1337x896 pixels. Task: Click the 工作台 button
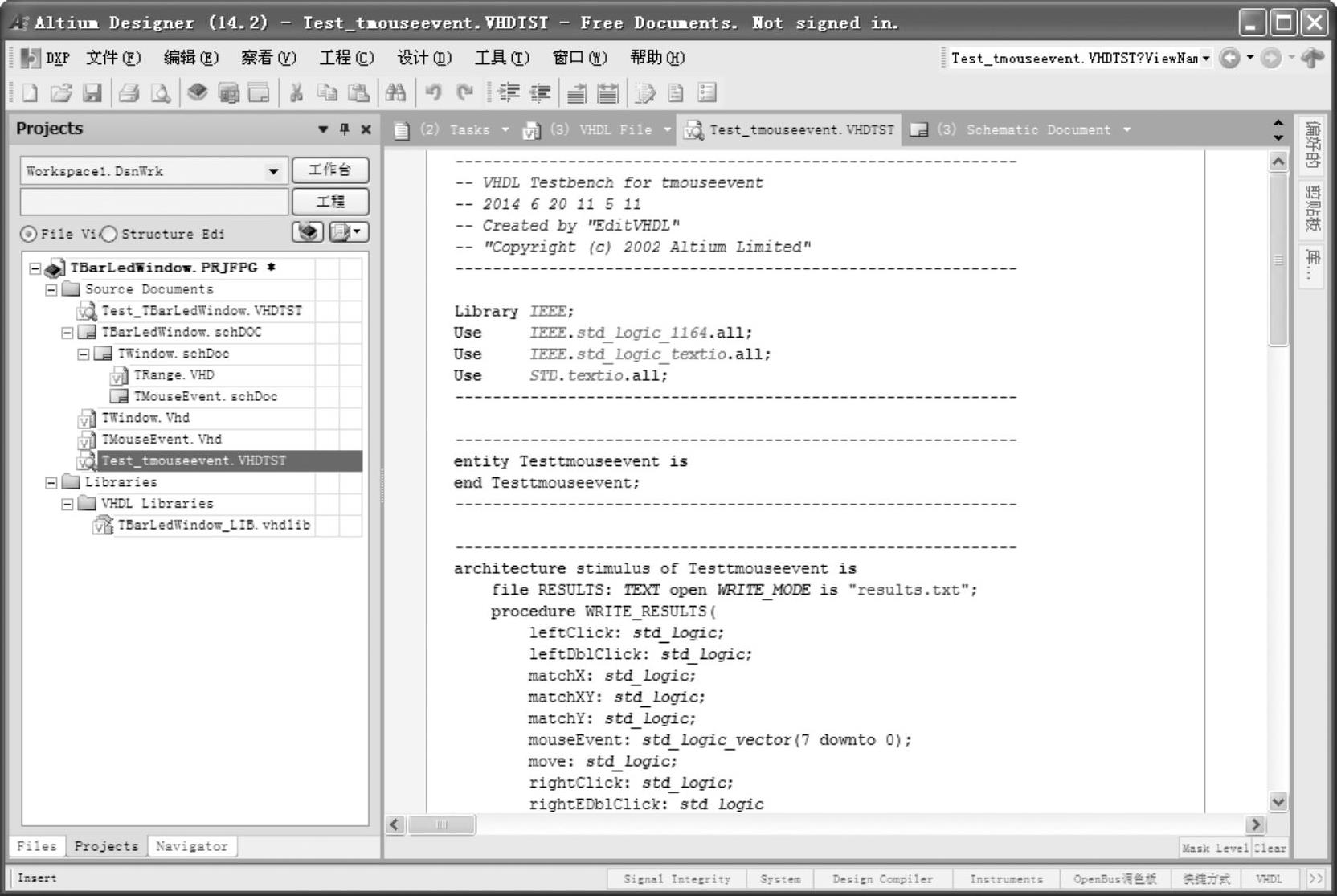pos(330,170)
